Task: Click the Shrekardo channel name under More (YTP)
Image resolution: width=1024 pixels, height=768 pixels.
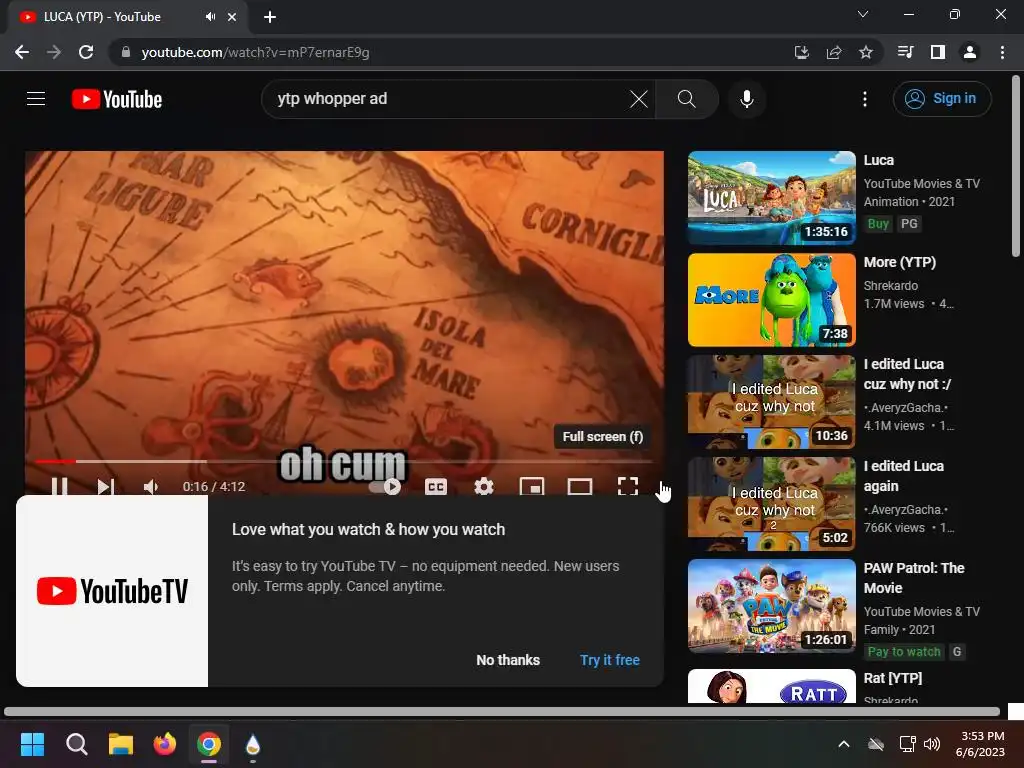Action: pos(891,286)
